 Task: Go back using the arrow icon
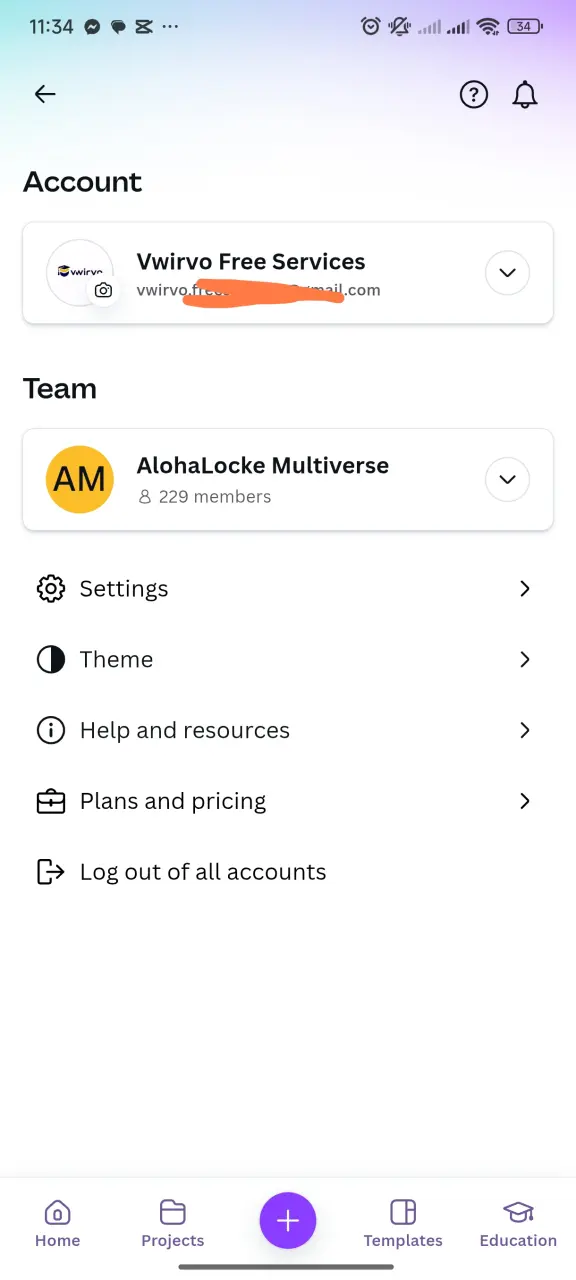click(x=45, y=94)
